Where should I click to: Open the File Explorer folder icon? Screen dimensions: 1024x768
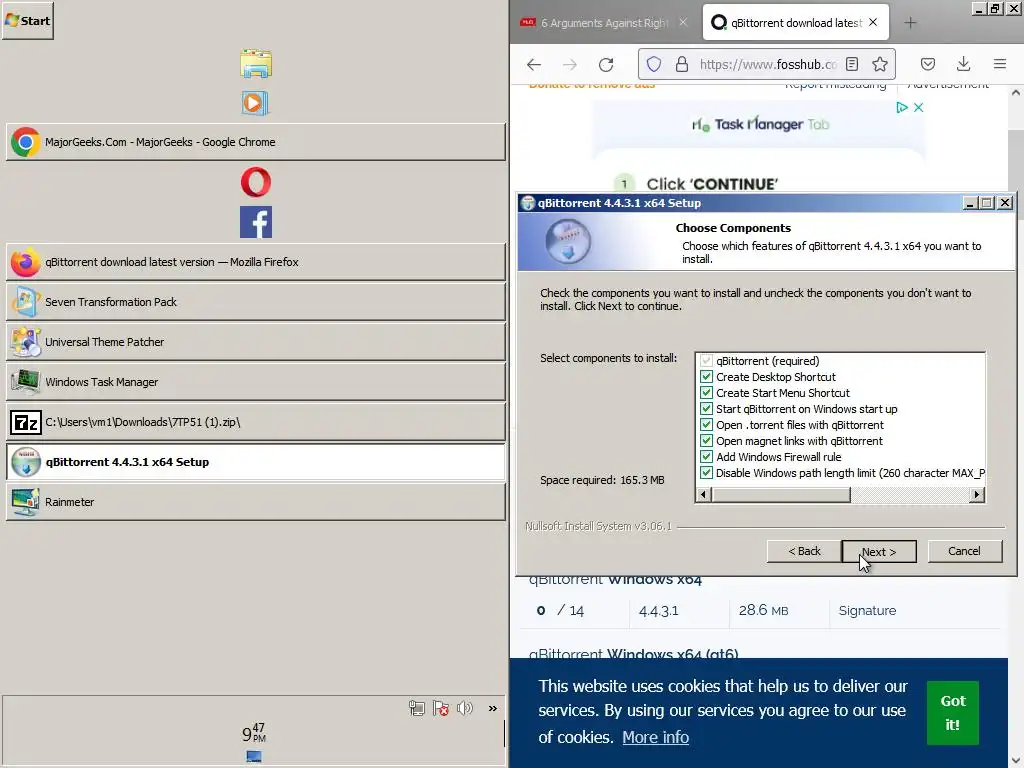[255, 63]
